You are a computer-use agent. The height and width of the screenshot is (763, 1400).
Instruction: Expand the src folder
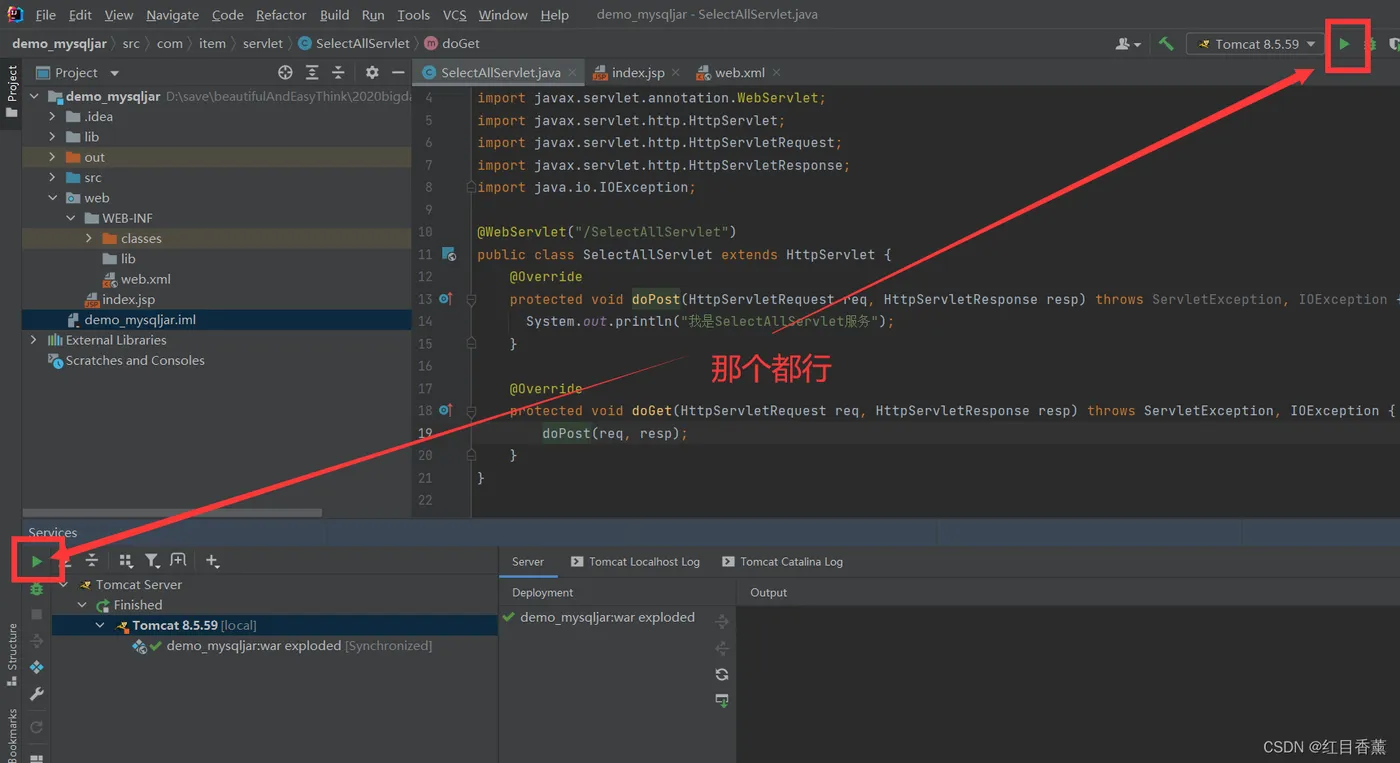pos(52,178)
